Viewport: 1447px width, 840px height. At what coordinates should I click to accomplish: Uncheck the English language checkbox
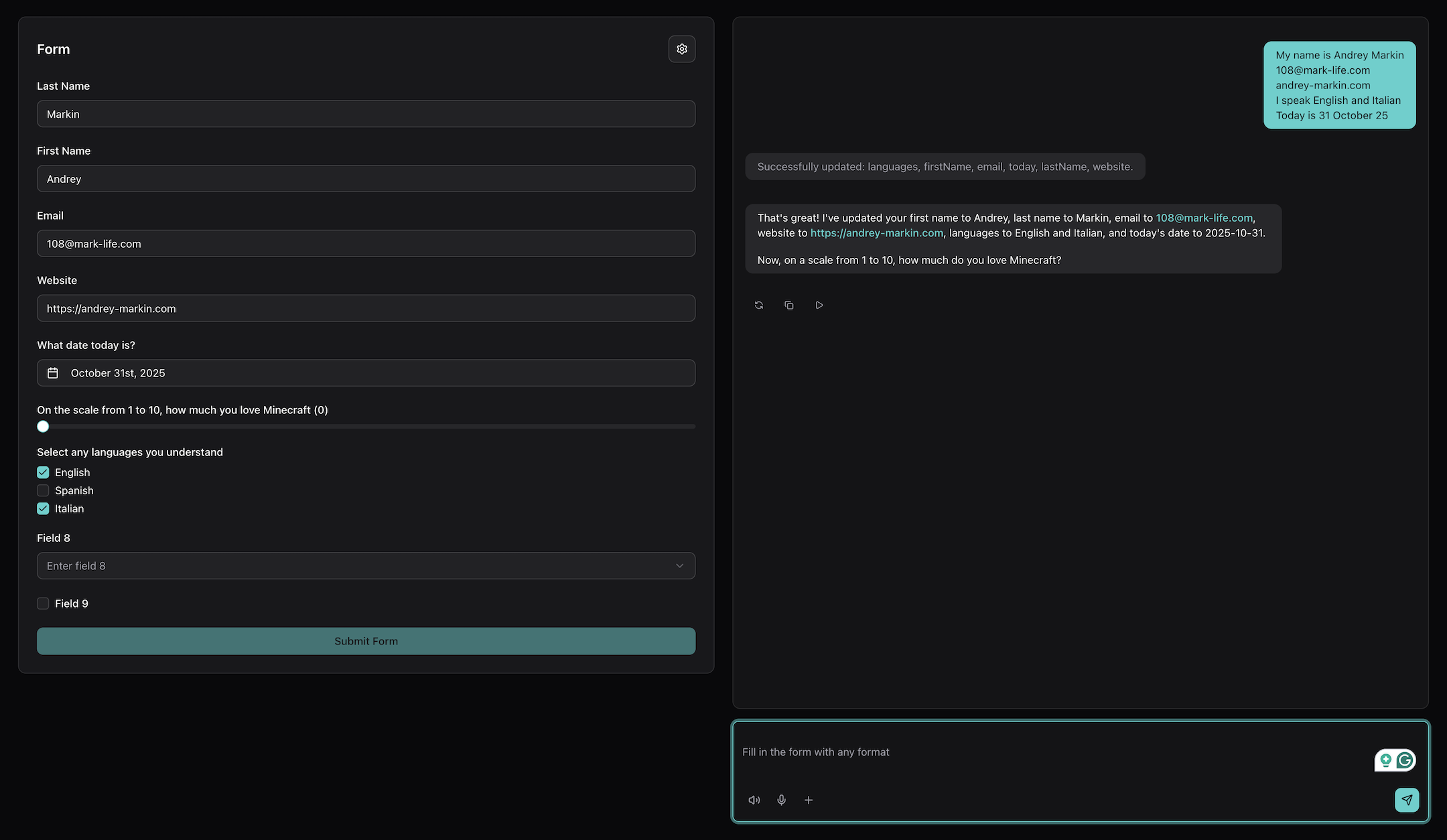pos(43,472)
